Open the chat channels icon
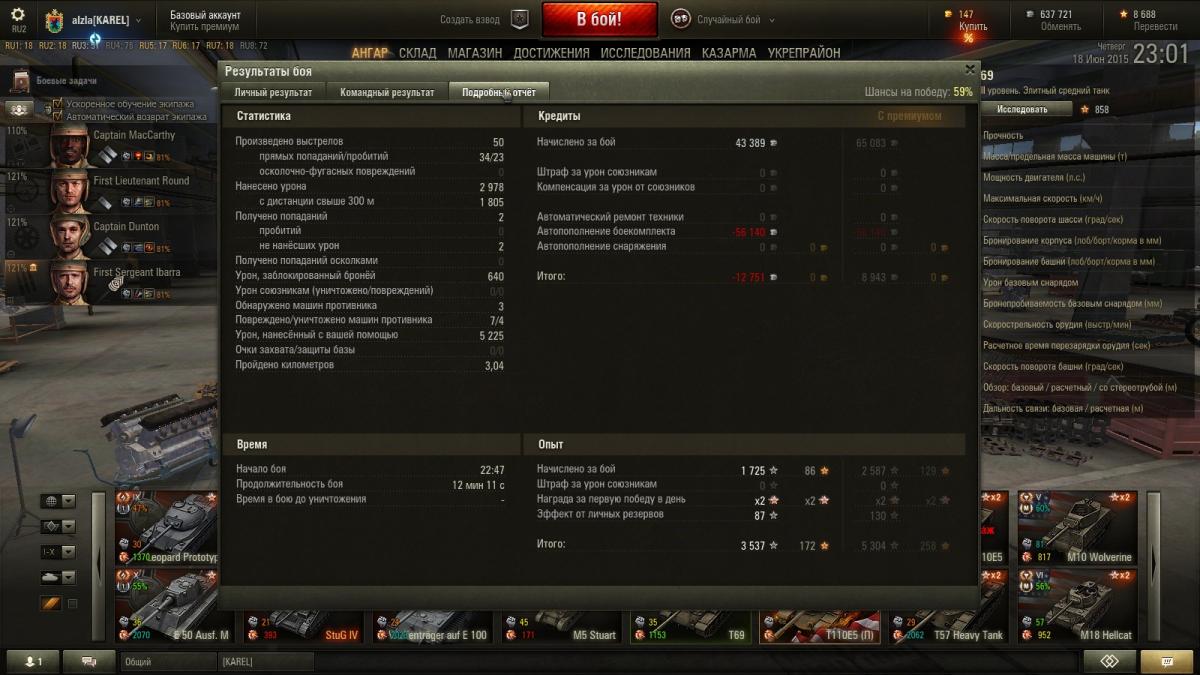Viewport: 1200px width, 675px height. pyautogui.click(x=89, y=661)
